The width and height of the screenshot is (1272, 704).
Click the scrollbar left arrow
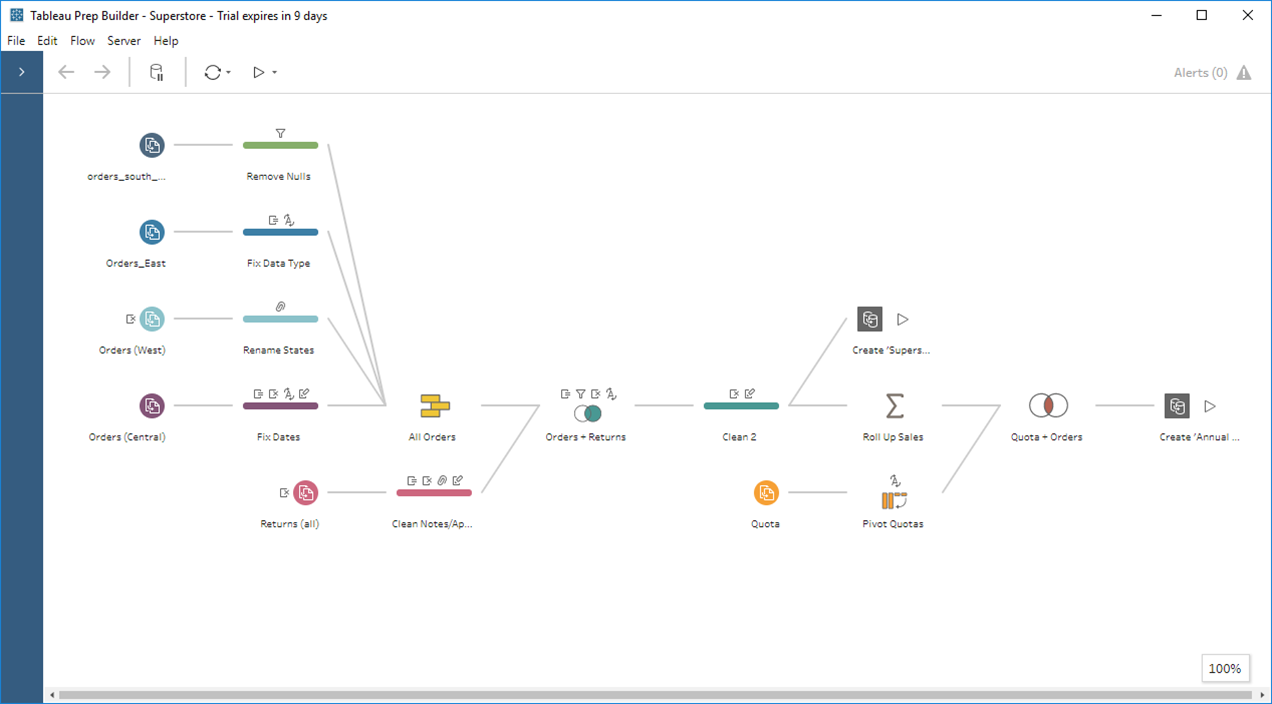51,695
